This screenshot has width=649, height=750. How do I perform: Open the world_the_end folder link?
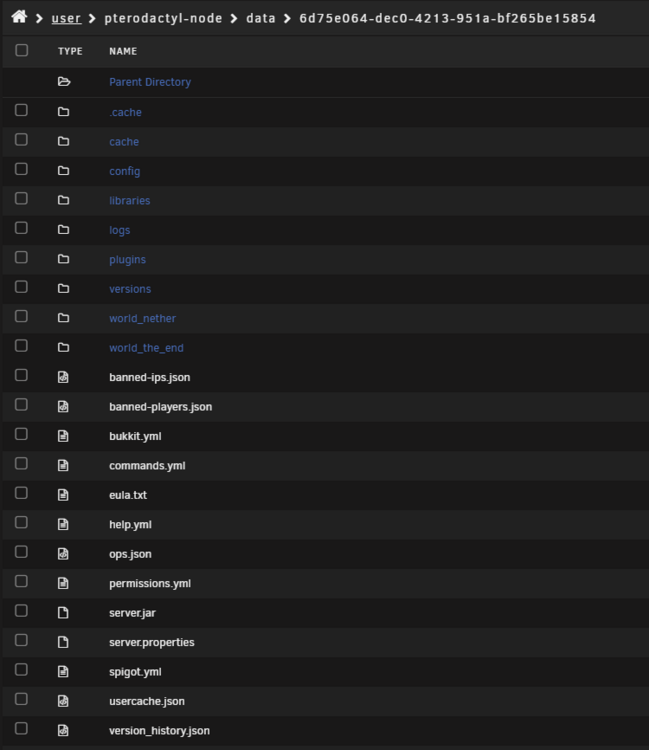[x=146, y=348]
